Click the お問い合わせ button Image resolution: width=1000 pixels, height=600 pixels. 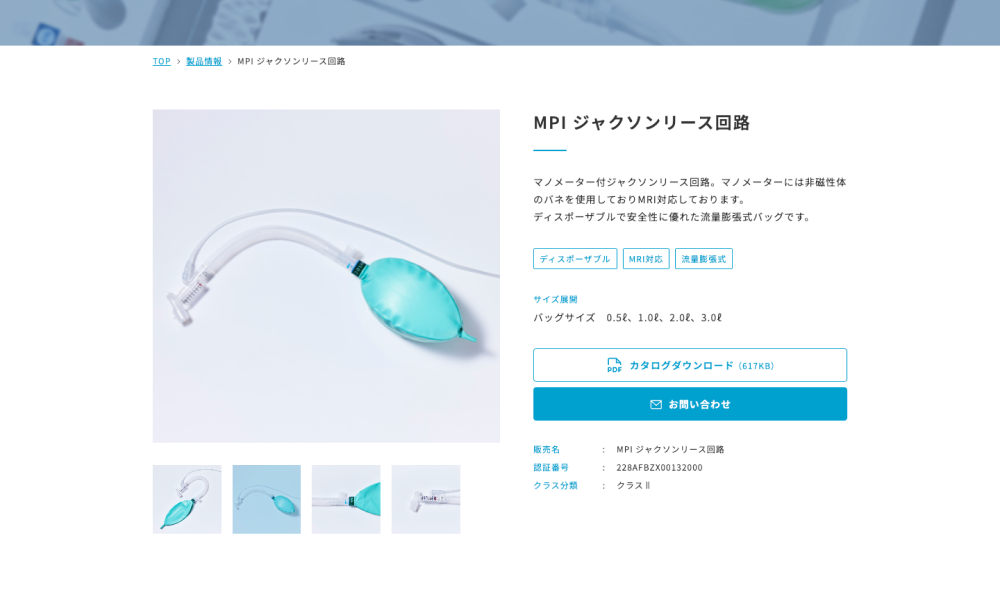click(x=690, y=404)
